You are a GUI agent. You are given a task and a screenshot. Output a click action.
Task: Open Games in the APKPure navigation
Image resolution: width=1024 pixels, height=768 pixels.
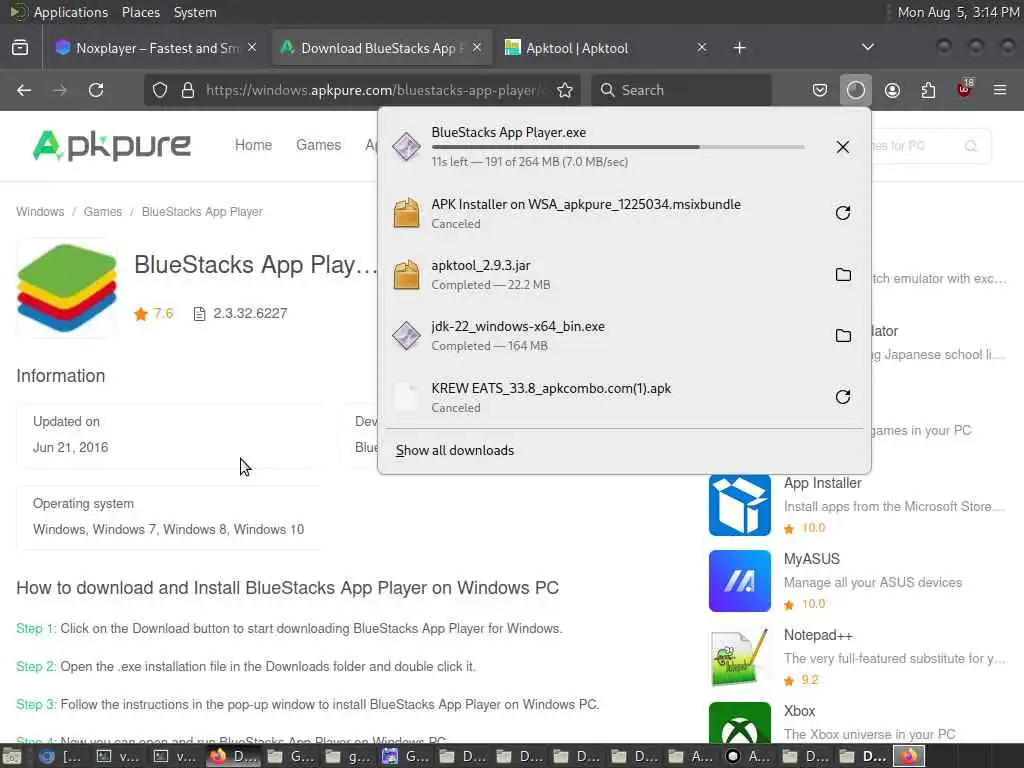tap(319, 145)
